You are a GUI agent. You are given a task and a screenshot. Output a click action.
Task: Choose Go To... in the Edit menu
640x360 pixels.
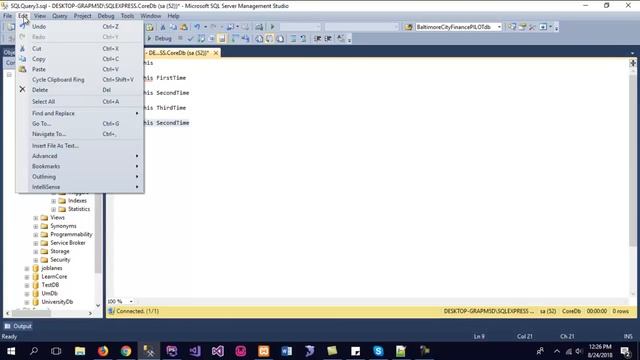pos(80,123)
